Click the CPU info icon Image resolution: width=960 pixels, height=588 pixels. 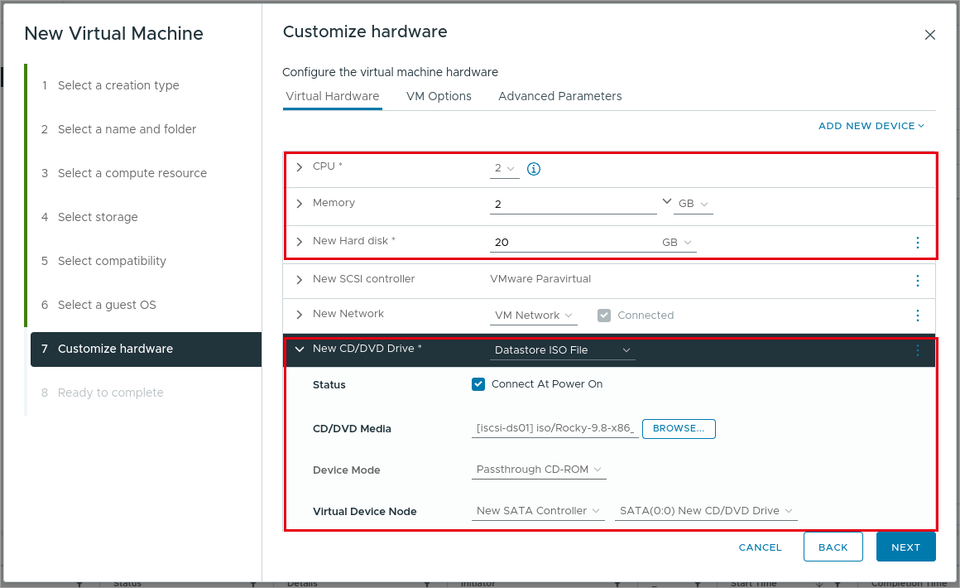point(533,169)
